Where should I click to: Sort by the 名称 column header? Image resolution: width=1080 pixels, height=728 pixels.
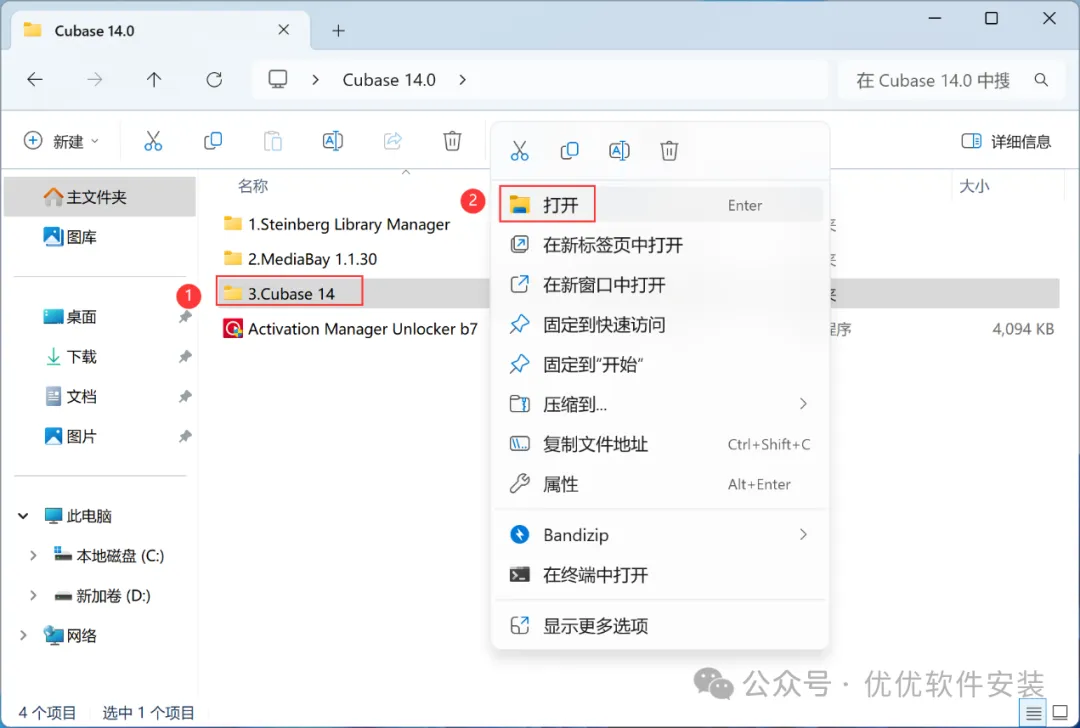click(253, 186)
